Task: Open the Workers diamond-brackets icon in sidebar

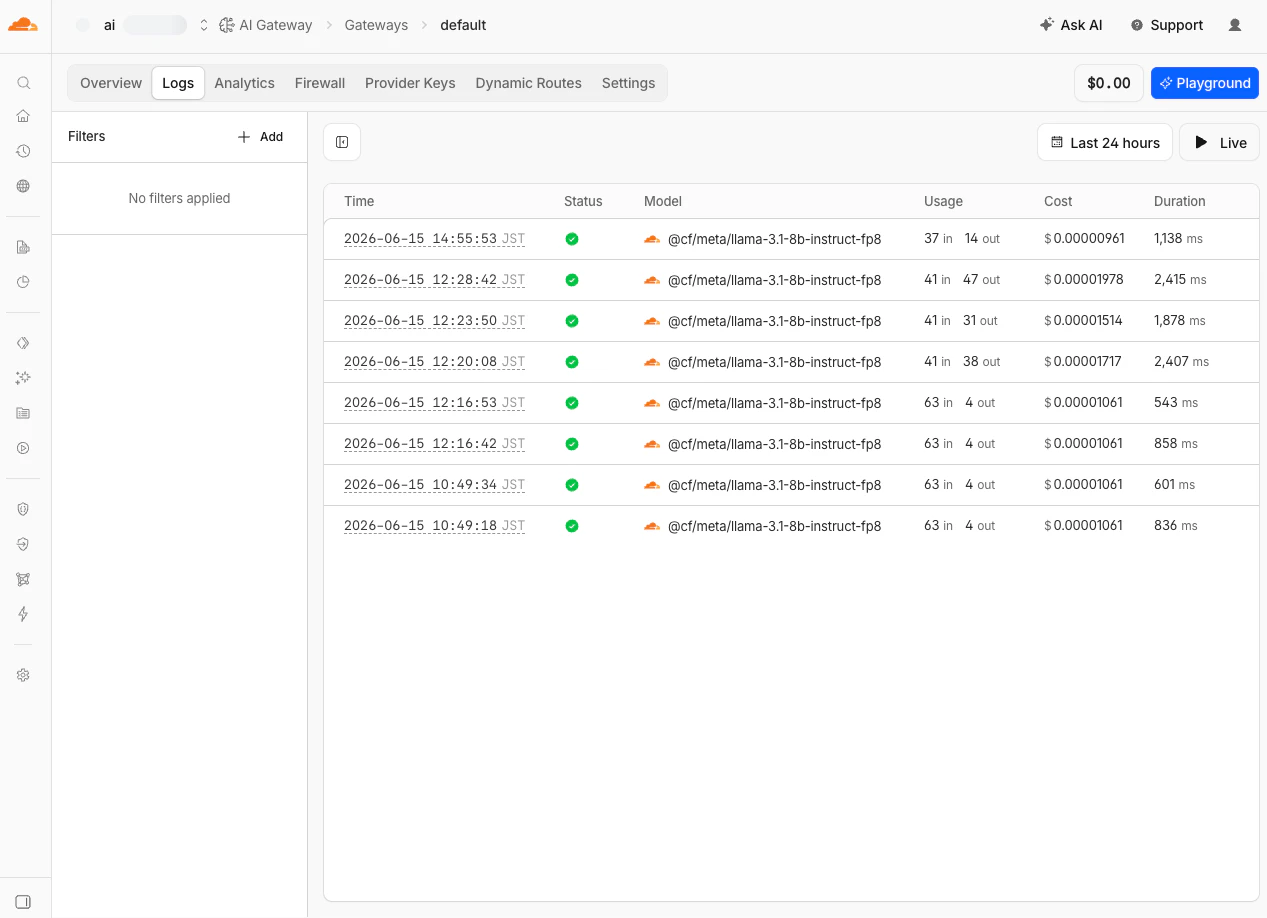Action: point(24,343)
